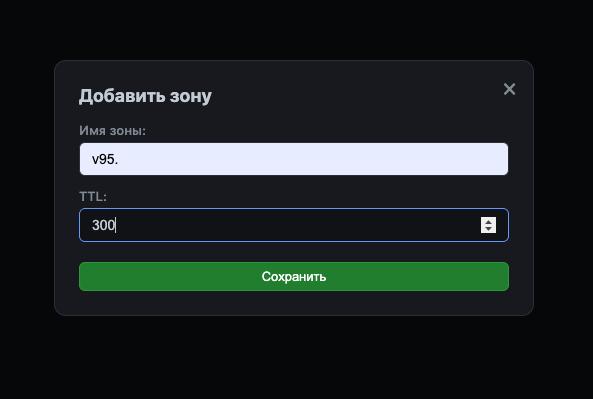This screenshot has height=399, width=593.
Task: Focus the TTL number field
Action: [x=294, y=225]
